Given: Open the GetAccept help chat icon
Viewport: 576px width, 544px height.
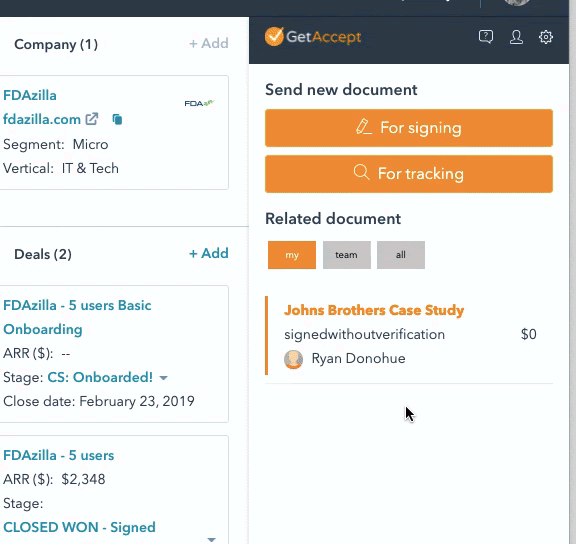Looking at the screenshot, I should 486,37.
